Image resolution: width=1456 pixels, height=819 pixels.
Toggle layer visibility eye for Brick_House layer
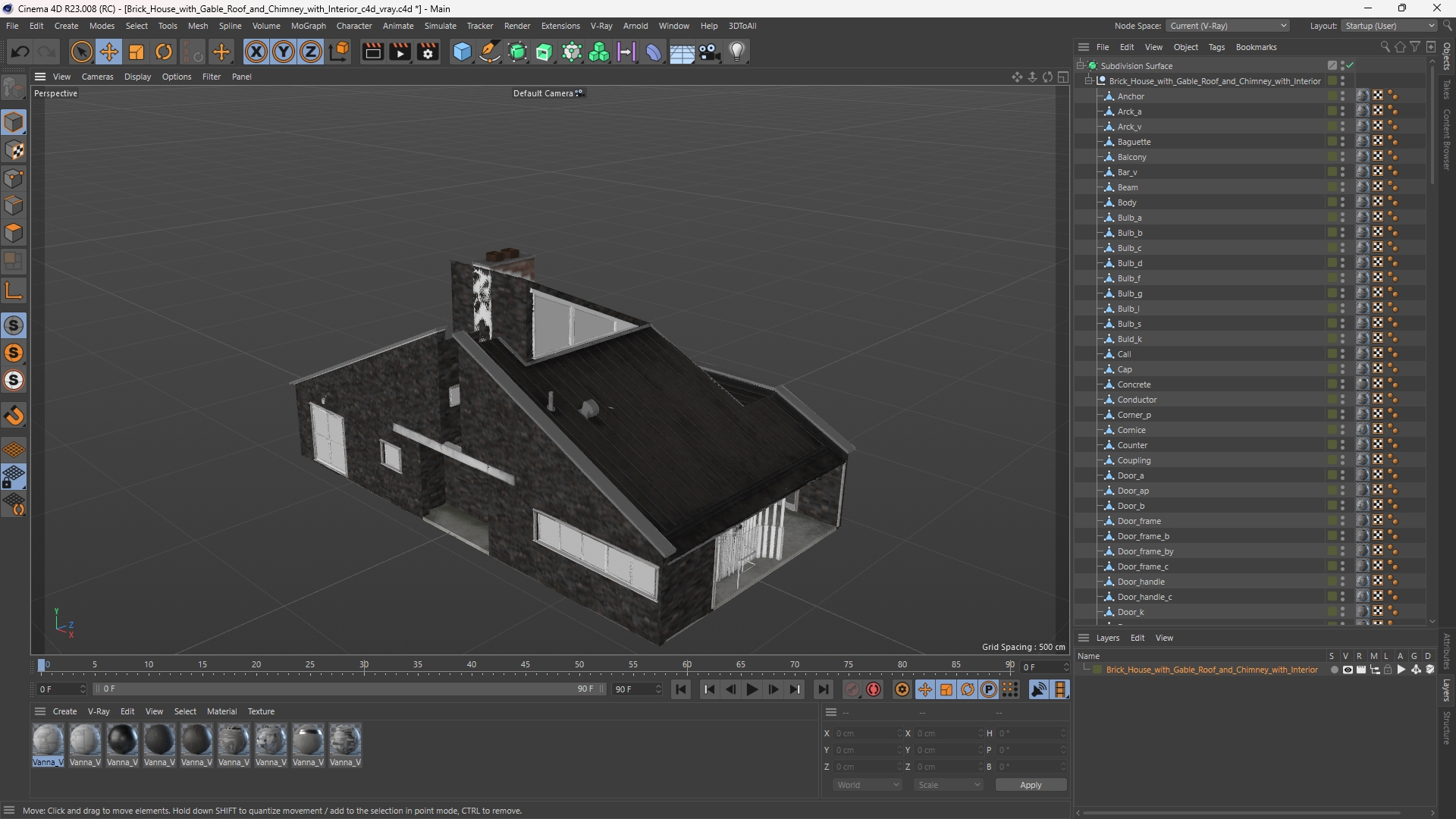pos(1348,670)
